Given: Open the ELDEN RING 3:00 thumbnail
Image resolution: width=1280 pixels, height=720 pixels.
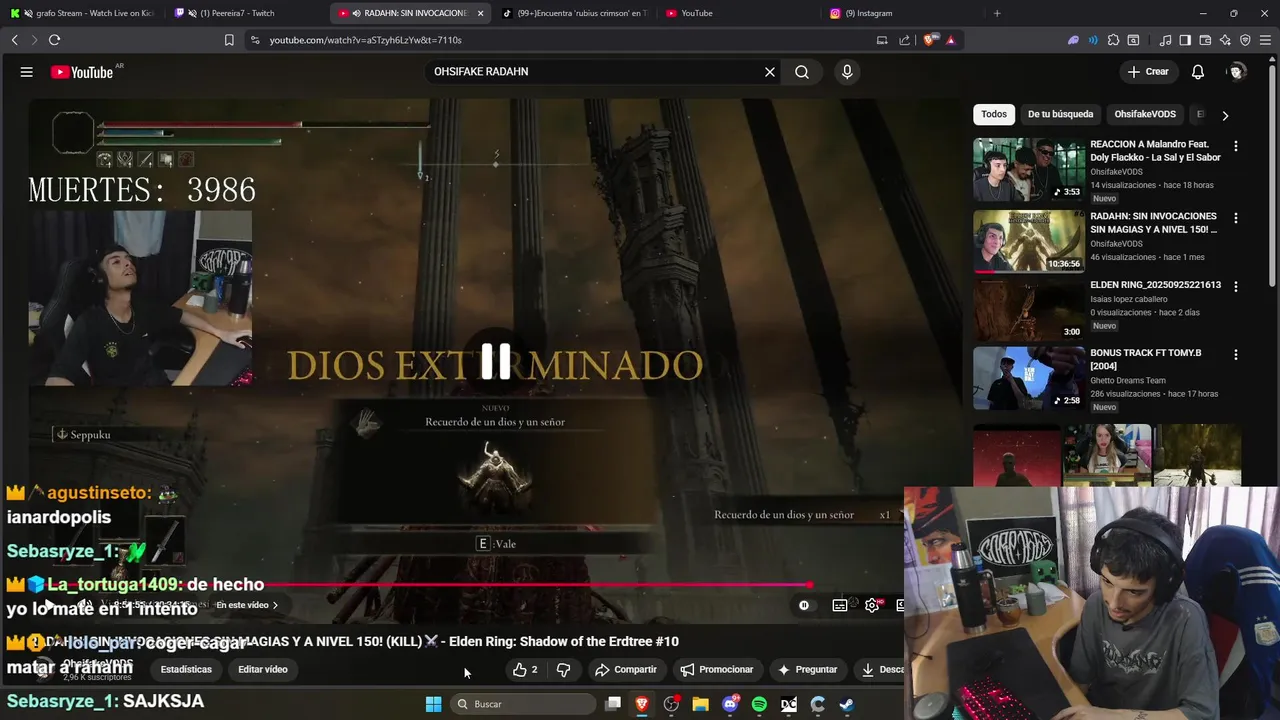Looking at the screenshot, I should [1029, 309].
